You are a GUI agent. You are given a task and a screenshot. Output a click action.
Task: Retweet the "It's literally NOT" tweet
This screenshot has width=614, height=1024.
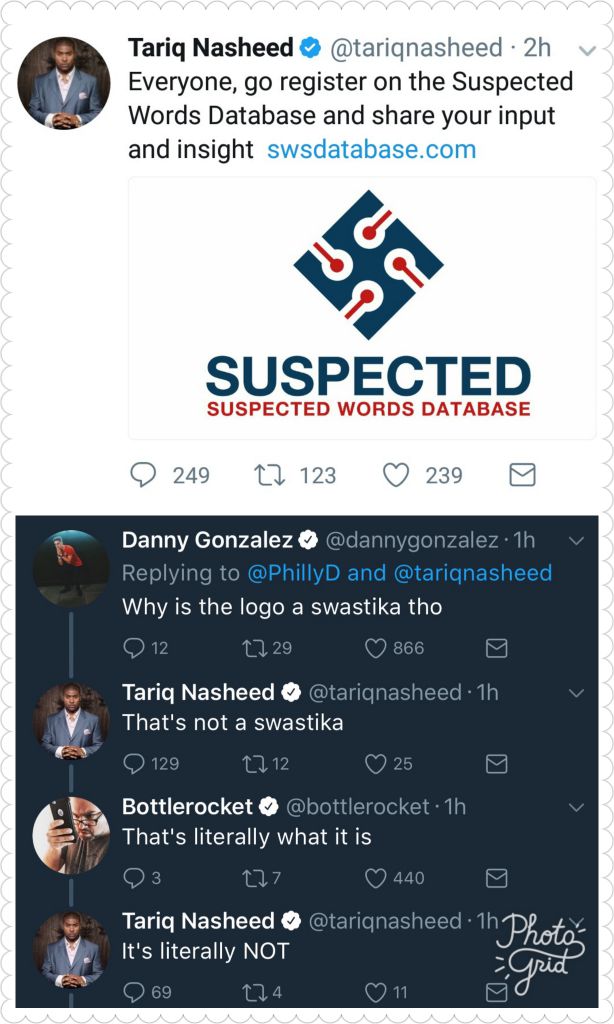(x=255, y=993)
